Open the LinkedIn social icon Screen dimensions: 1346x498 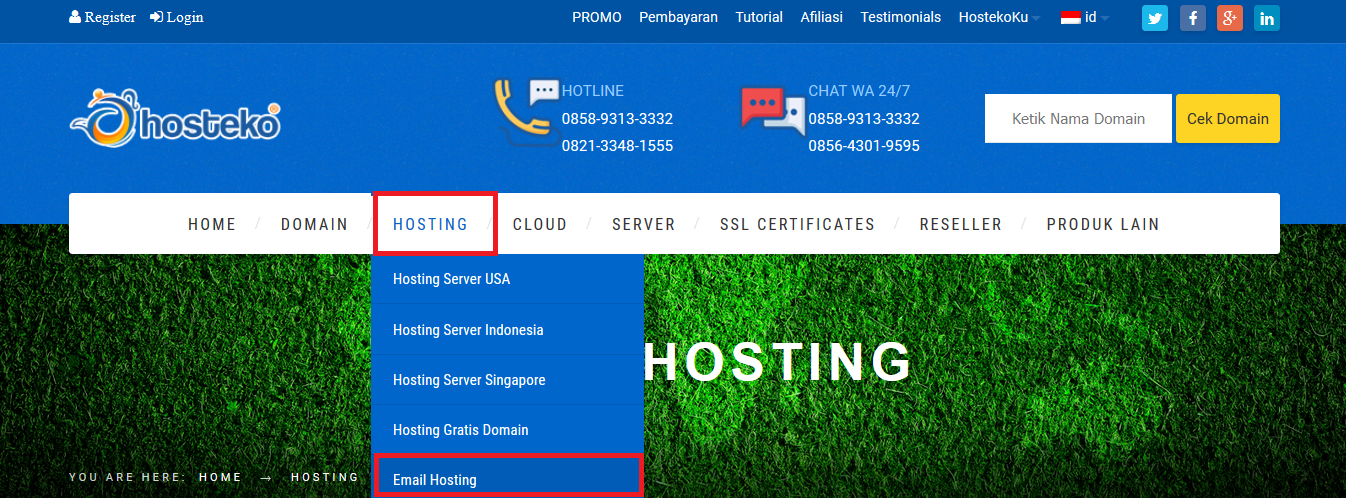[1267, 18]
